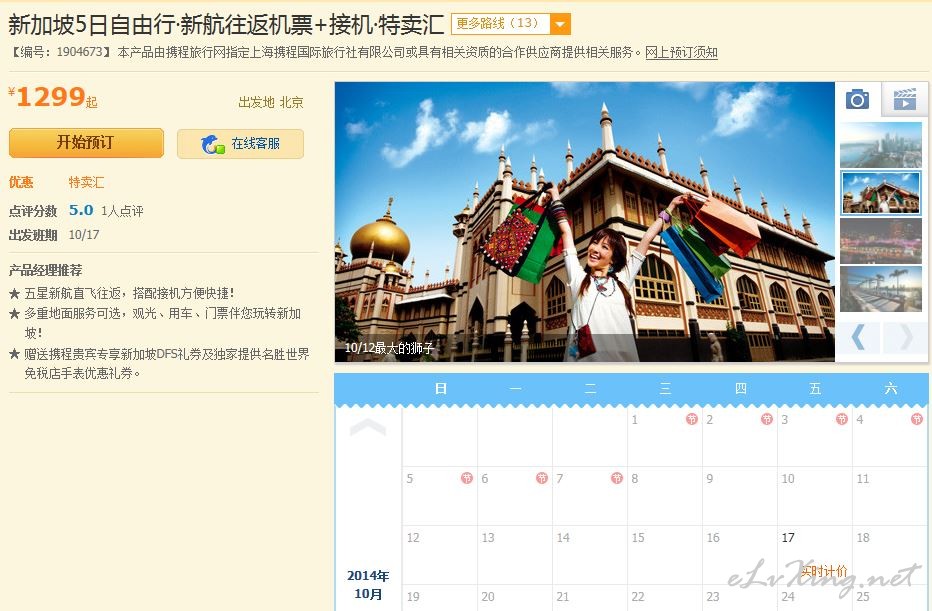
Task: Click calendar date 15
Action: (638, 537)
